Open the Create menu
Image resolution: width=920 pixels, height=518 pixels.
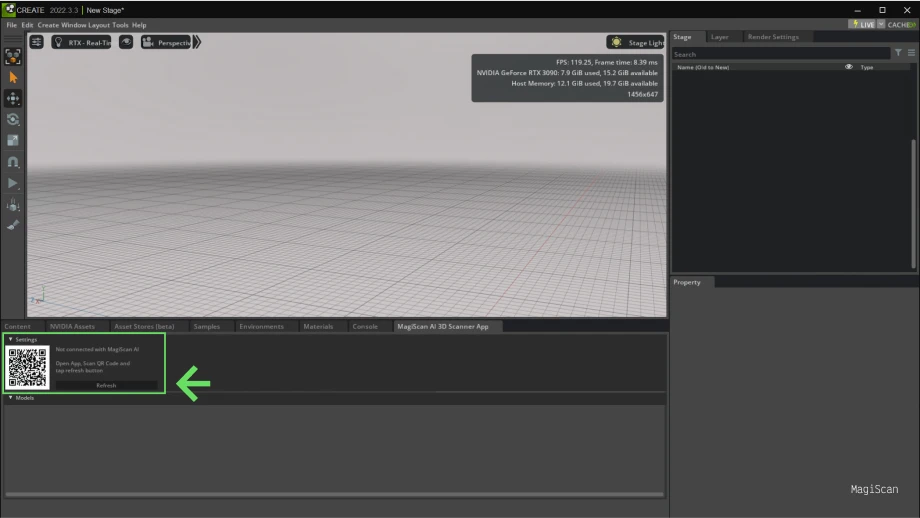(48, 25)
